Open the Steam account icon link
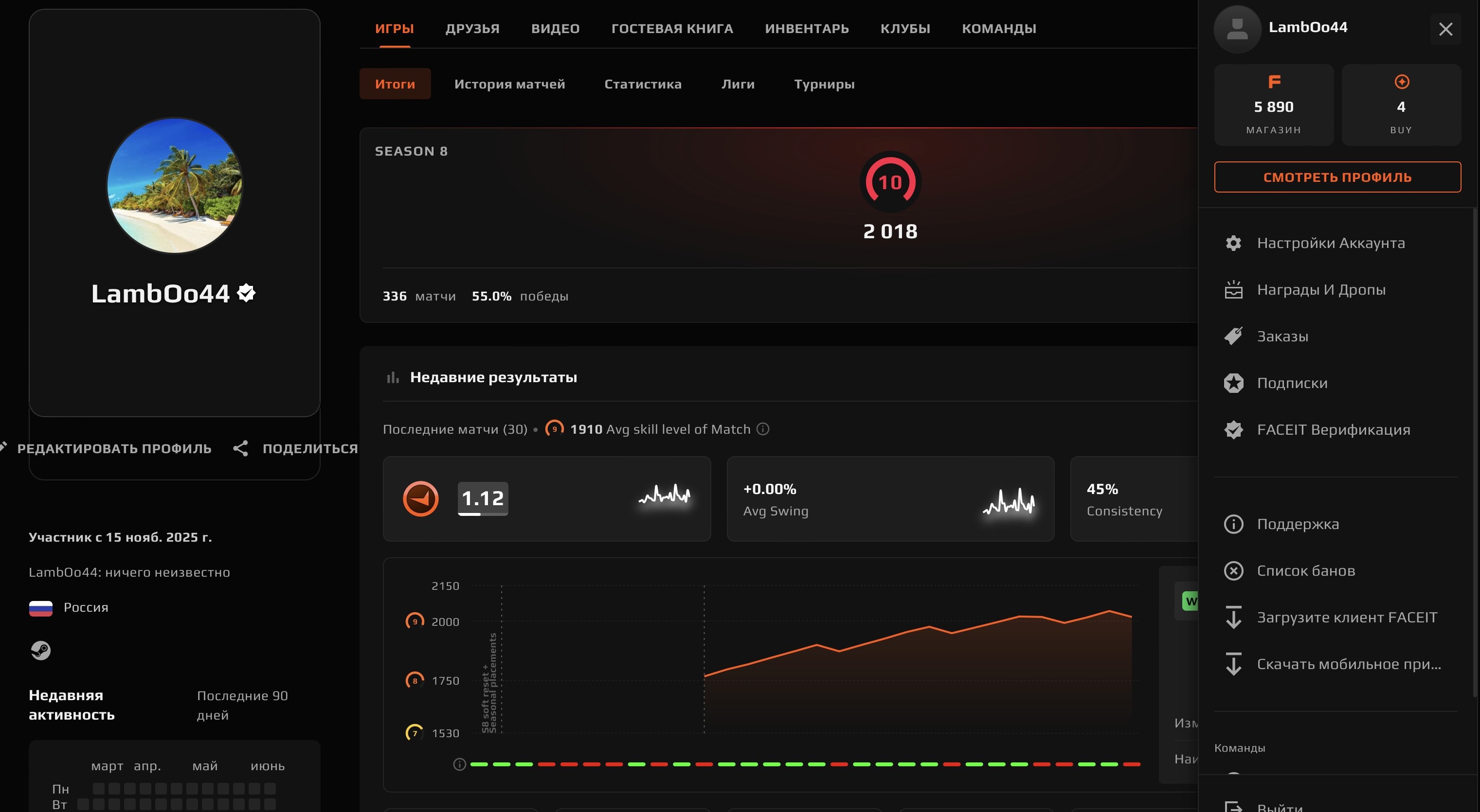This screenshot has width=1480, height=812. (40, 650)
